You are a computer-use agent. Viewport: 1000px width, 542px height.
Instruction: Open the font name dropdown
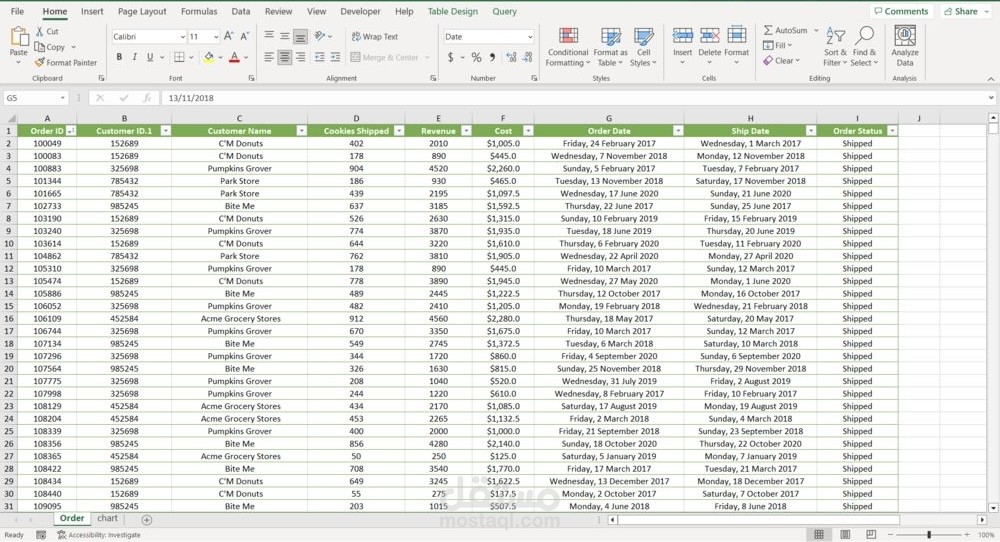(182, 37)
